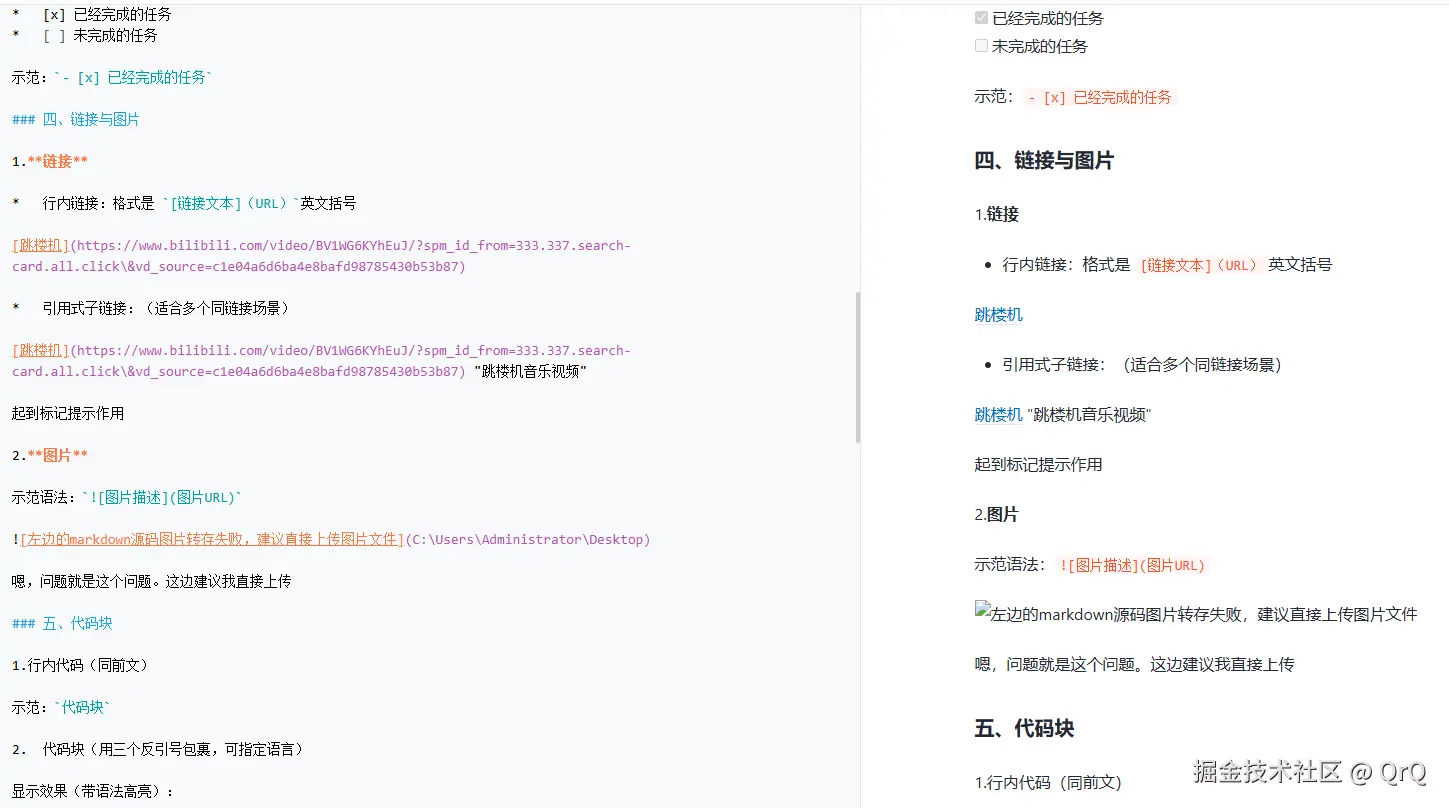
Task: Click the checked checkbox before 已经完成的任务
Action: click(980, 17)
